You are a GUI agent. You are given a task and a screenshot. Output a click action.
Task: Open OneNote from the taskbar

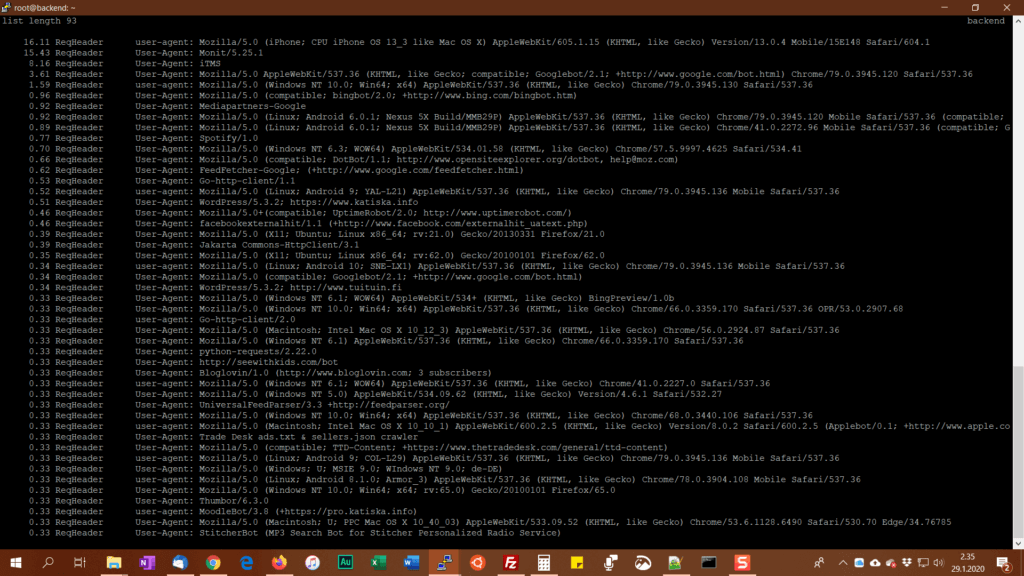point(147,563)
